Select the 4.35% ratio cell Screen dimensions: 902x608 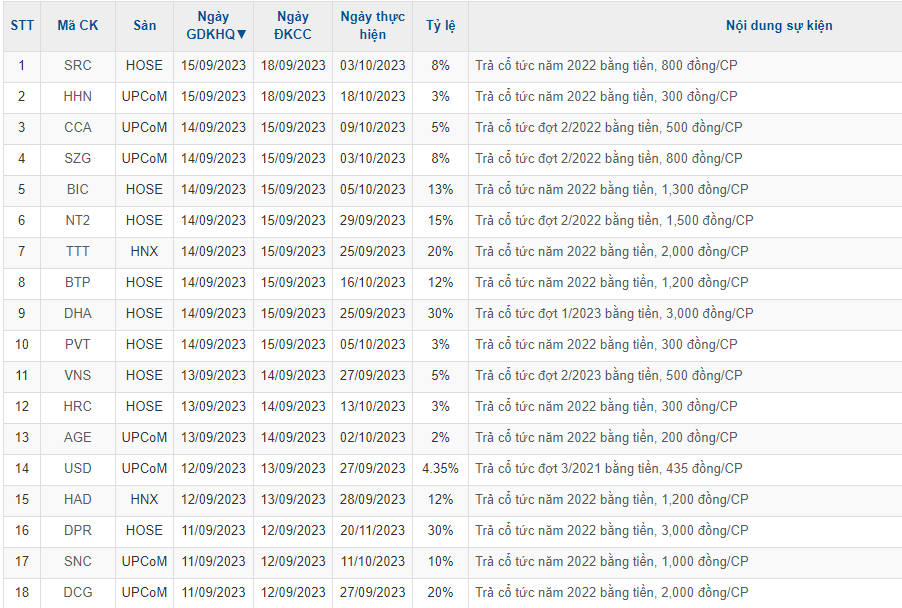440,469
